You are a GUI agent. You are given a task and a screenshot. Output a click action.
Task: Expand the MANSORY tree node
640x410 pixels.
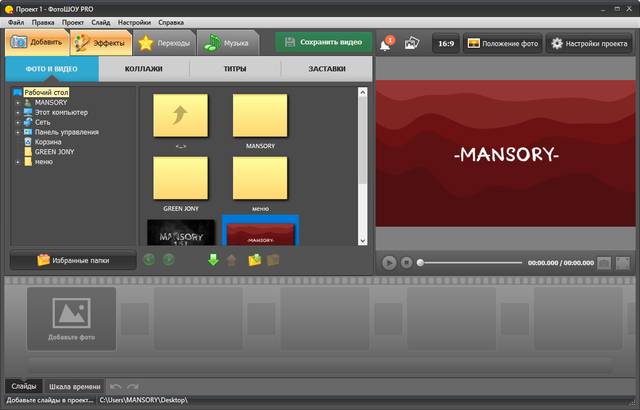tap(18, 103)
